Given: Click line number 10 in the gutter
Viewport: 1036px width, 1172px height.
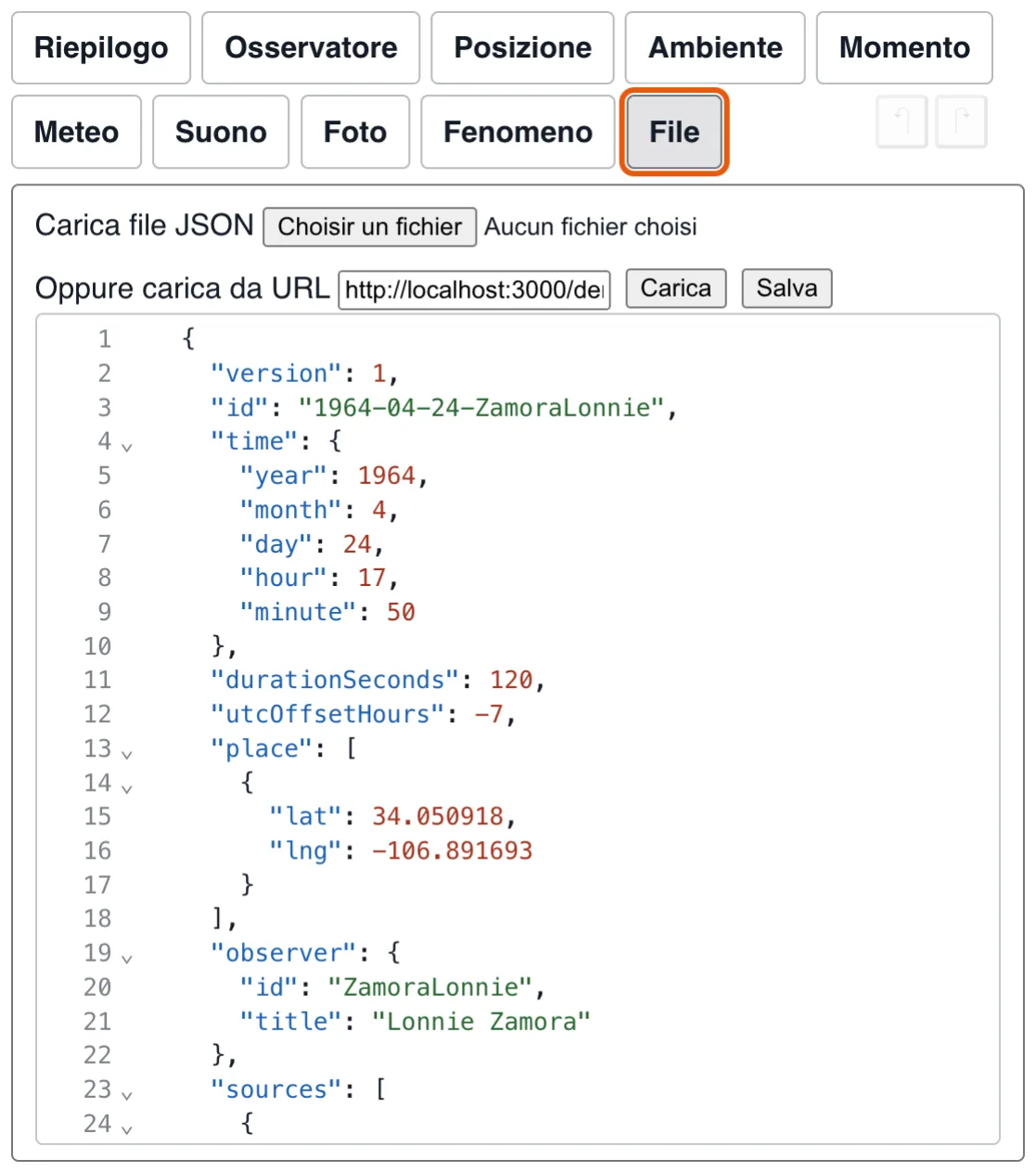Looking at the screenshot, I should [97, 646].
